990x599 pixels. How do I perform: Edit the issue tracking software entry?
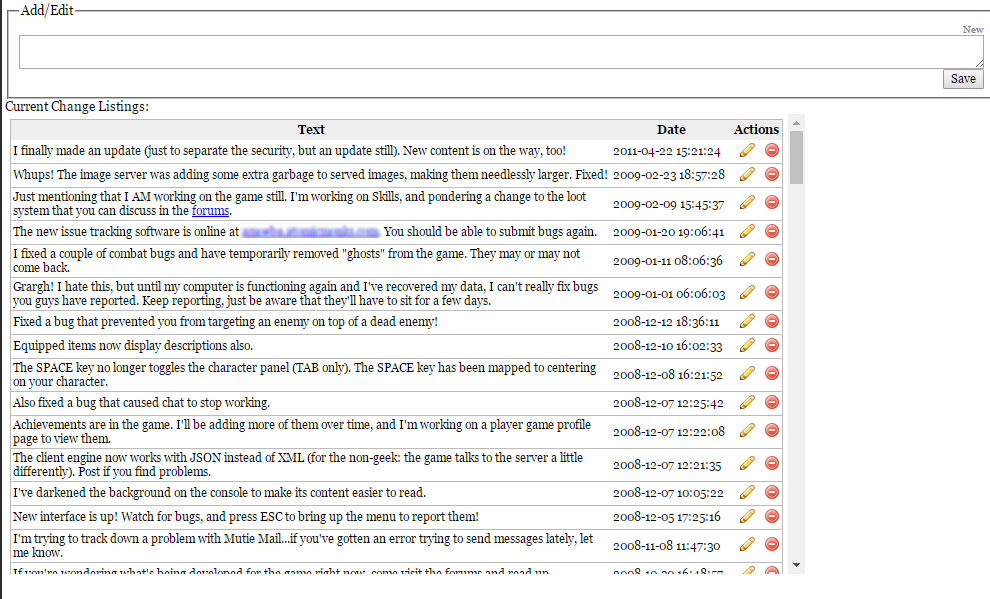click(x=747, y=232)
